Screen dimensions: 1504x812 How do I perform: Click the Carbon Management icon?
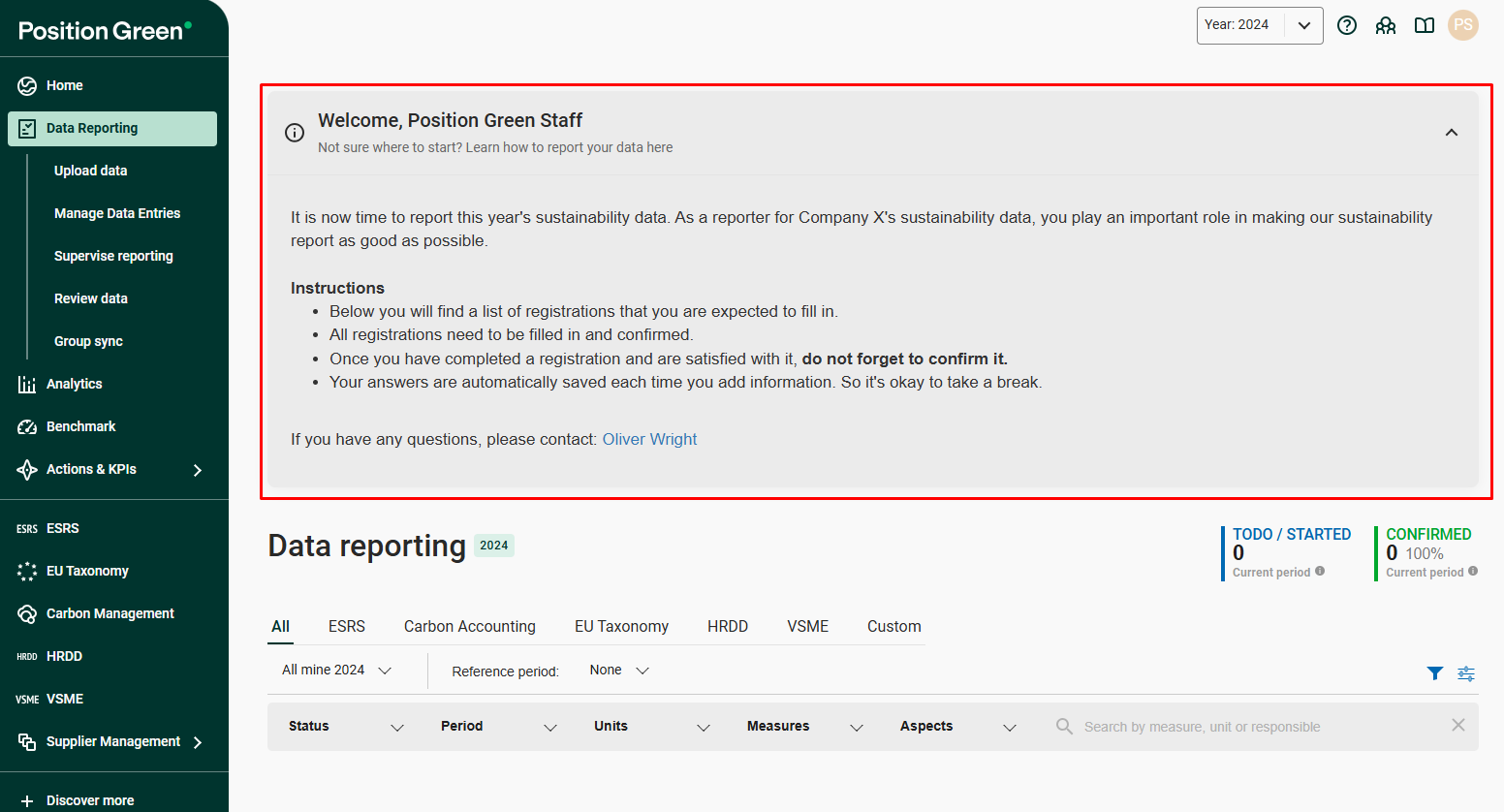click(x=27, y=613)
